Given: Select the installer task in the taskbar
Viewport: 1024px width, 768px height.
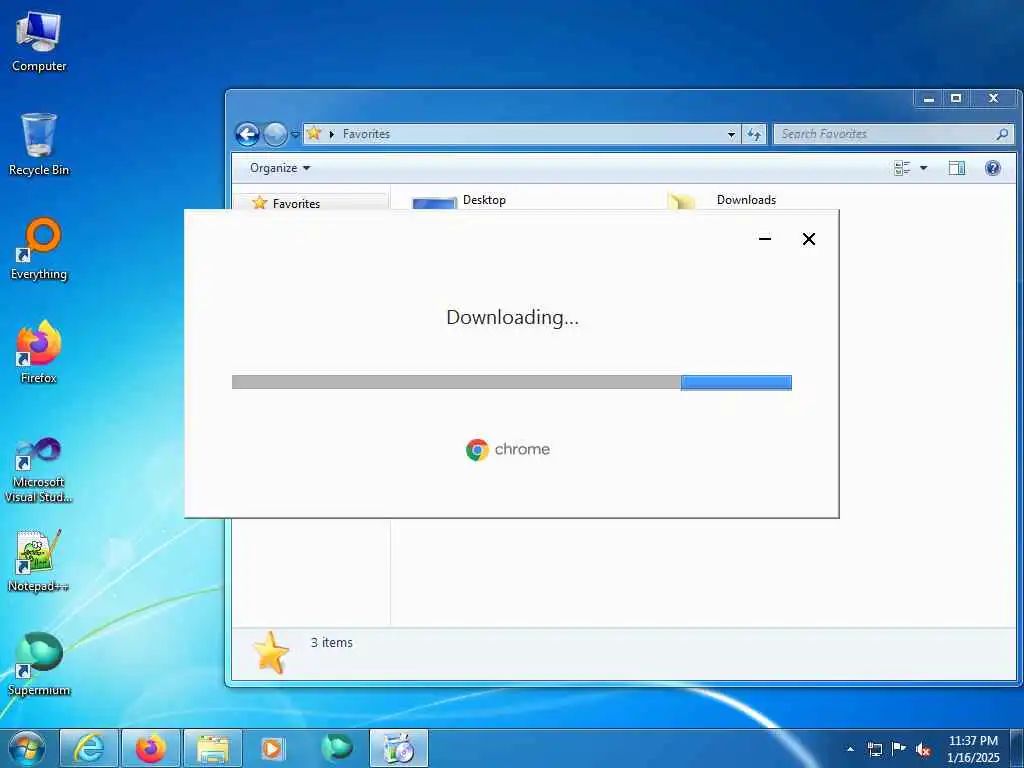Looking at the screenshot, I should point(399,748).
